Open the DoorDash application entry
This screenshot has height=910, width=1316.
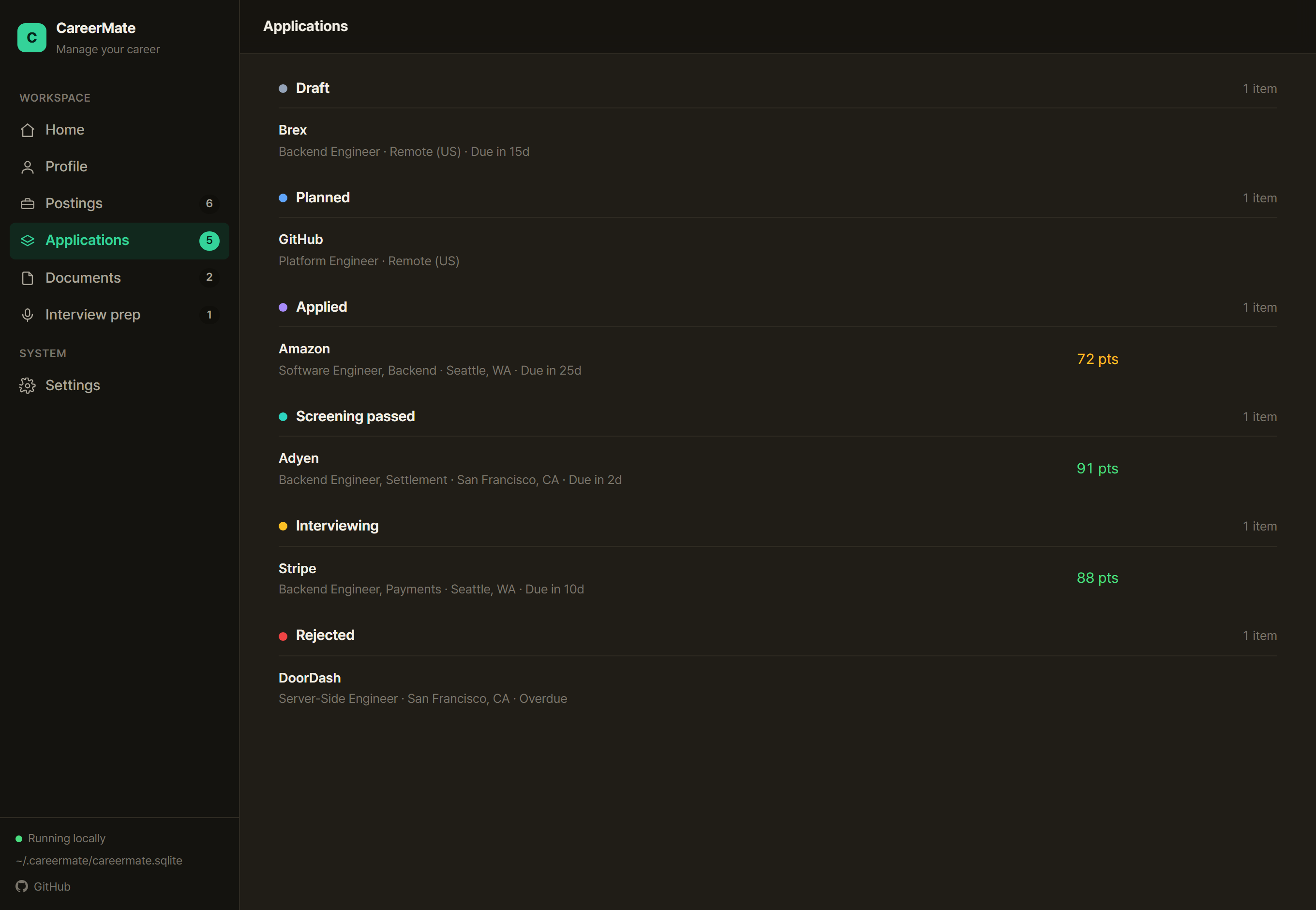[778, 688]
